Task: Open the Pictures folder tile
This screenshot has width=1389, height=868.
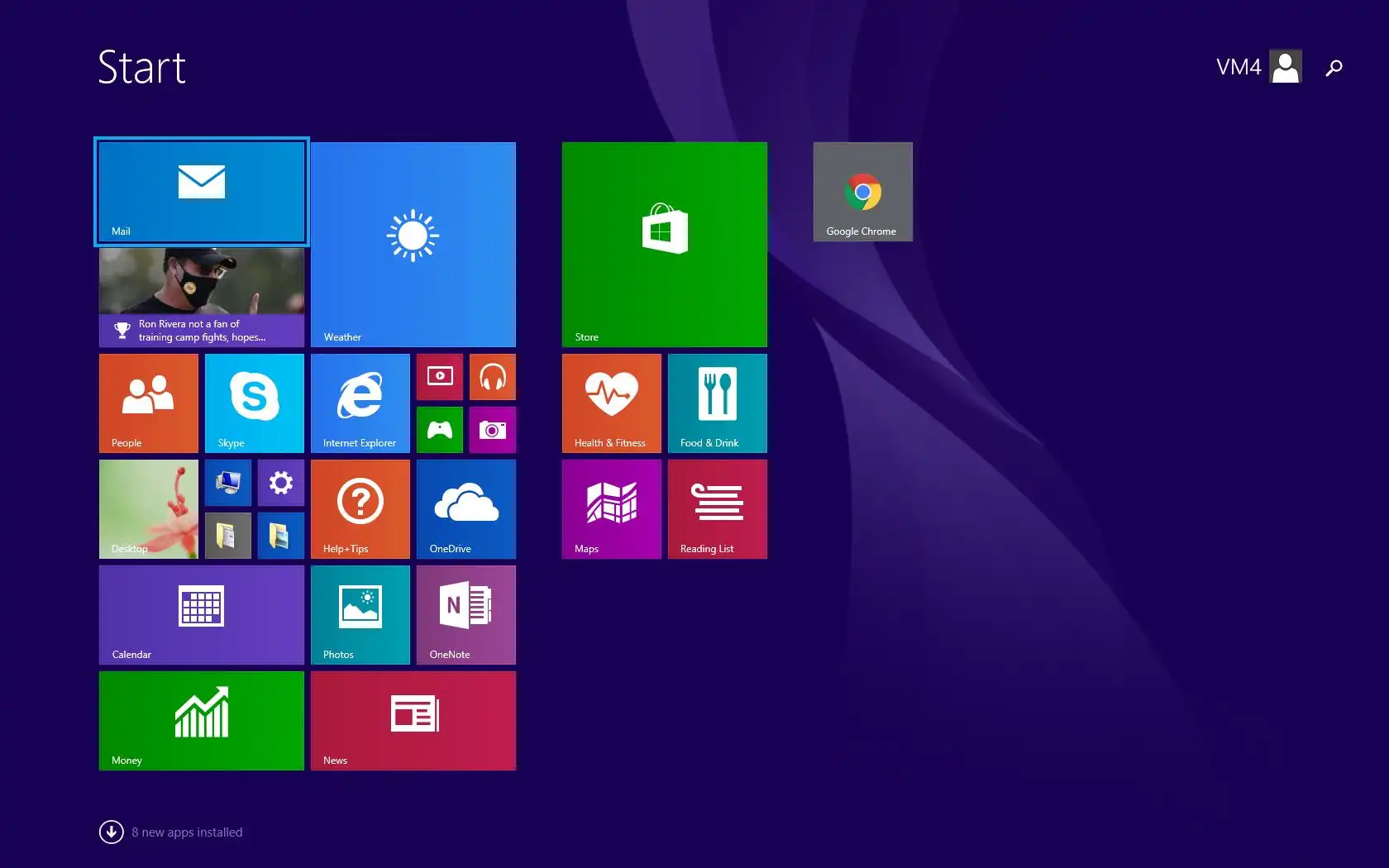Action: click(281, 536)
